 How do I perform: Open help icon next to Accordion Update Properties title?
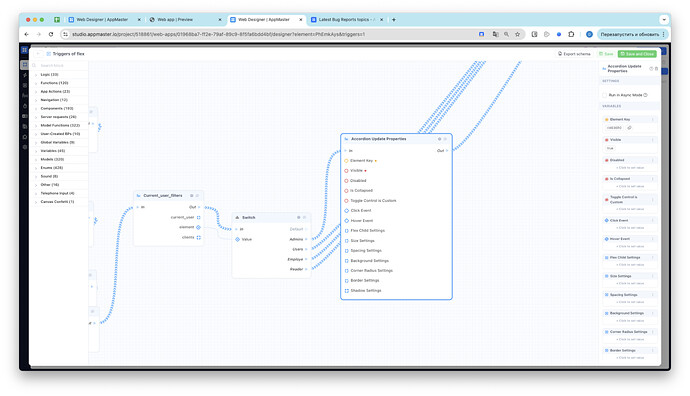652,69
